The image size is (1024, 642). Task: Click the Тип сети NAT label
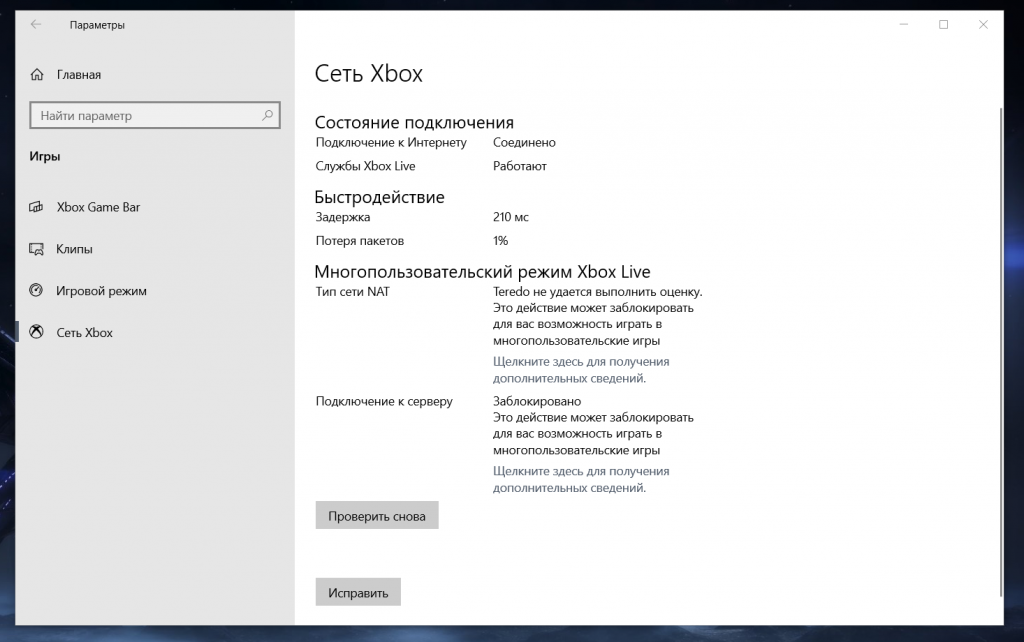[x=353, y=291]
